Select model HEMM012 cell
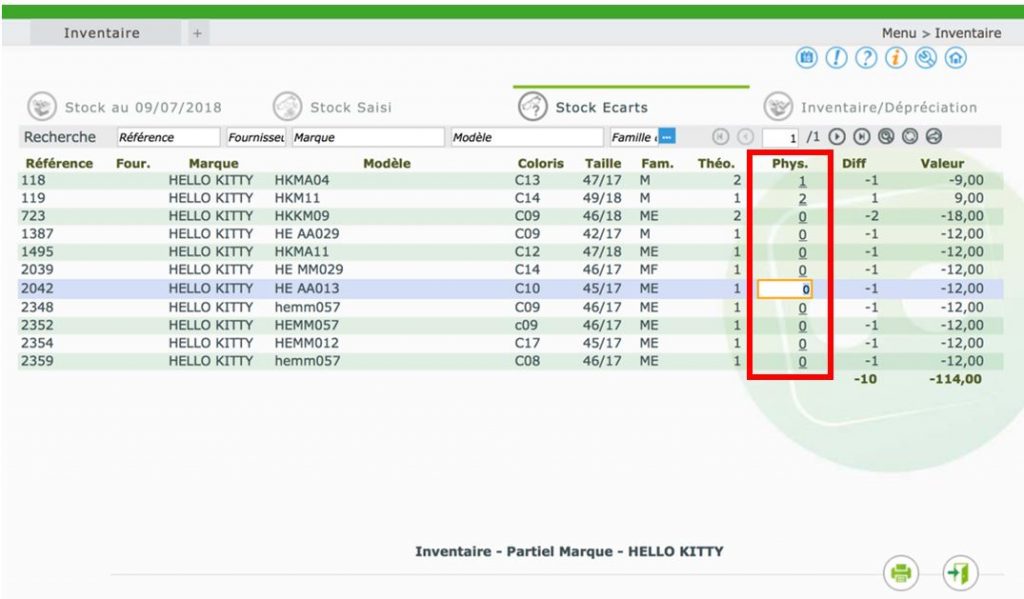 pos(306,343)
